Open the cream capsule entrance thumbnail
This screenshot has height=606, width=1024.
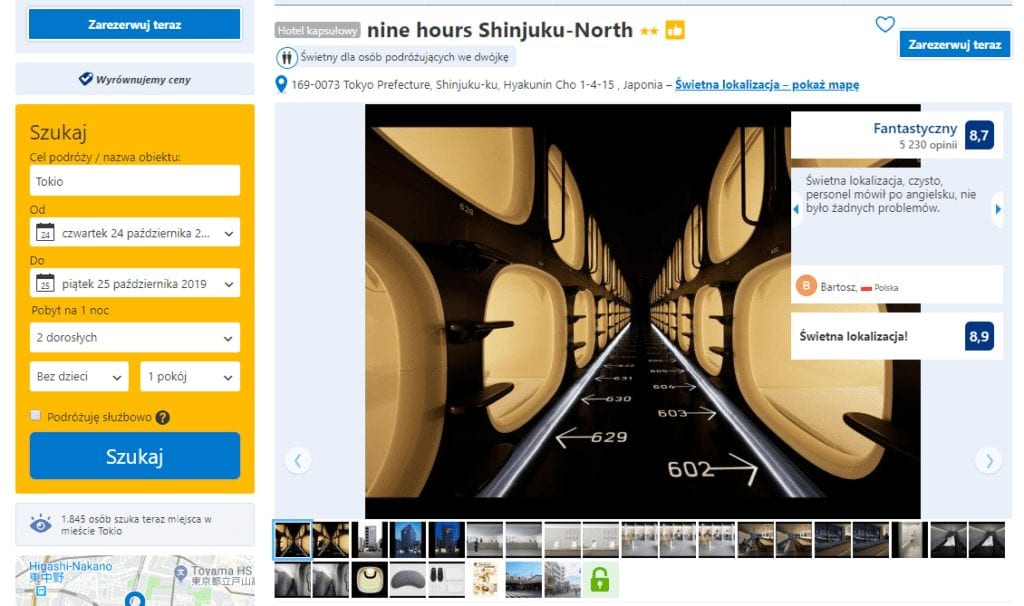tap(369, 579)
